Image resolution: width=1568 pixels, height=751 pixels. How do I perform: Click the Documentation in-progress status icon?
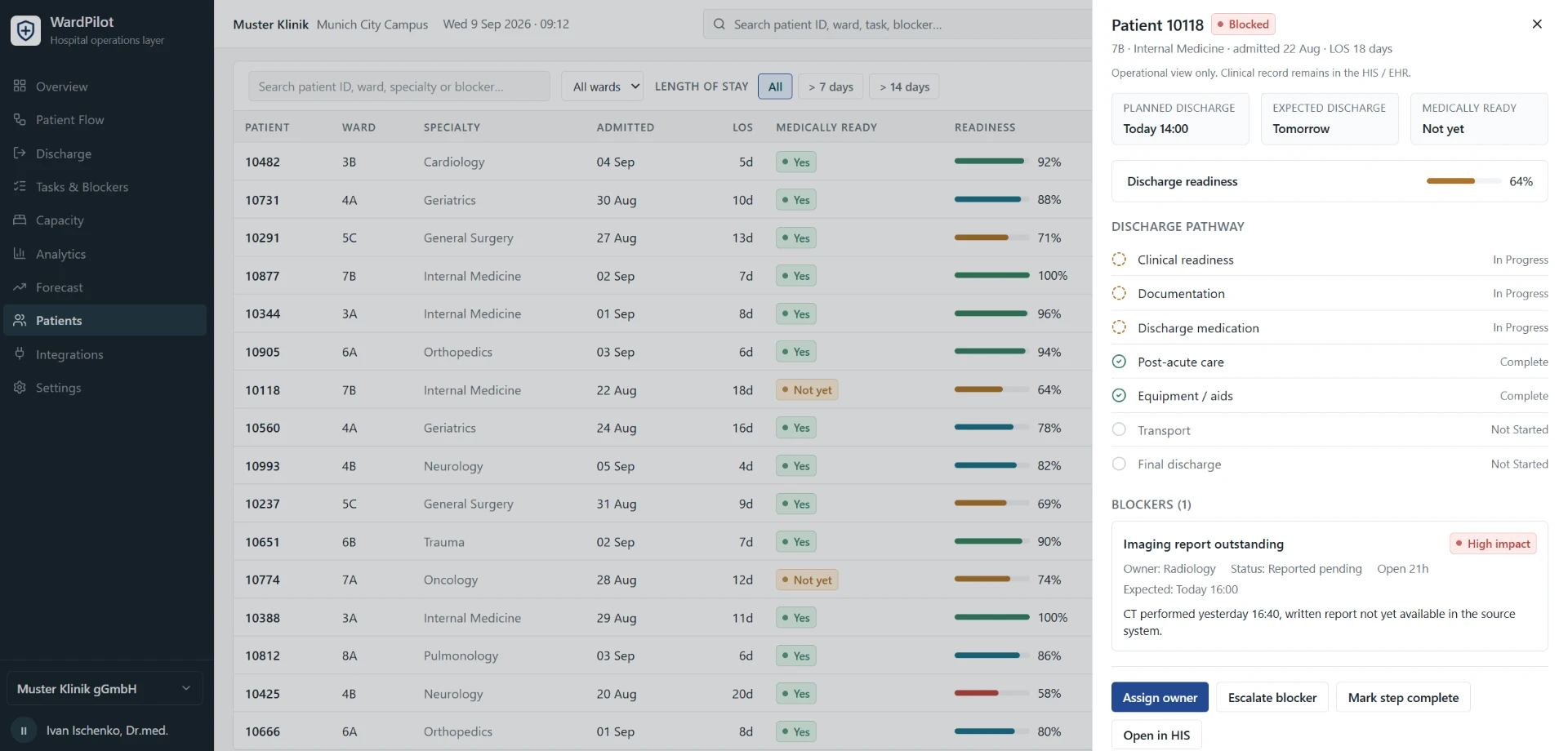pyautogui.click(x=1119, y=293)
